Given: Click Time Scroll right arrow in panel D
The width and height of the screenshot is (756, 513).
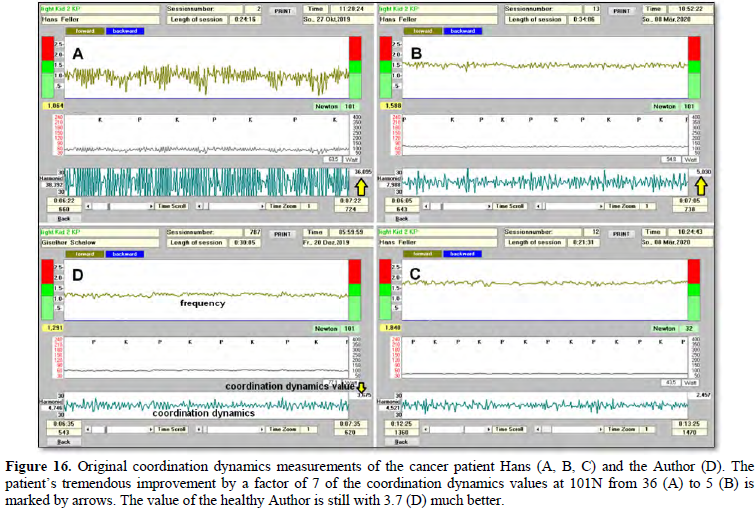Looking at the screenshot, I should (x=151, y=429).
